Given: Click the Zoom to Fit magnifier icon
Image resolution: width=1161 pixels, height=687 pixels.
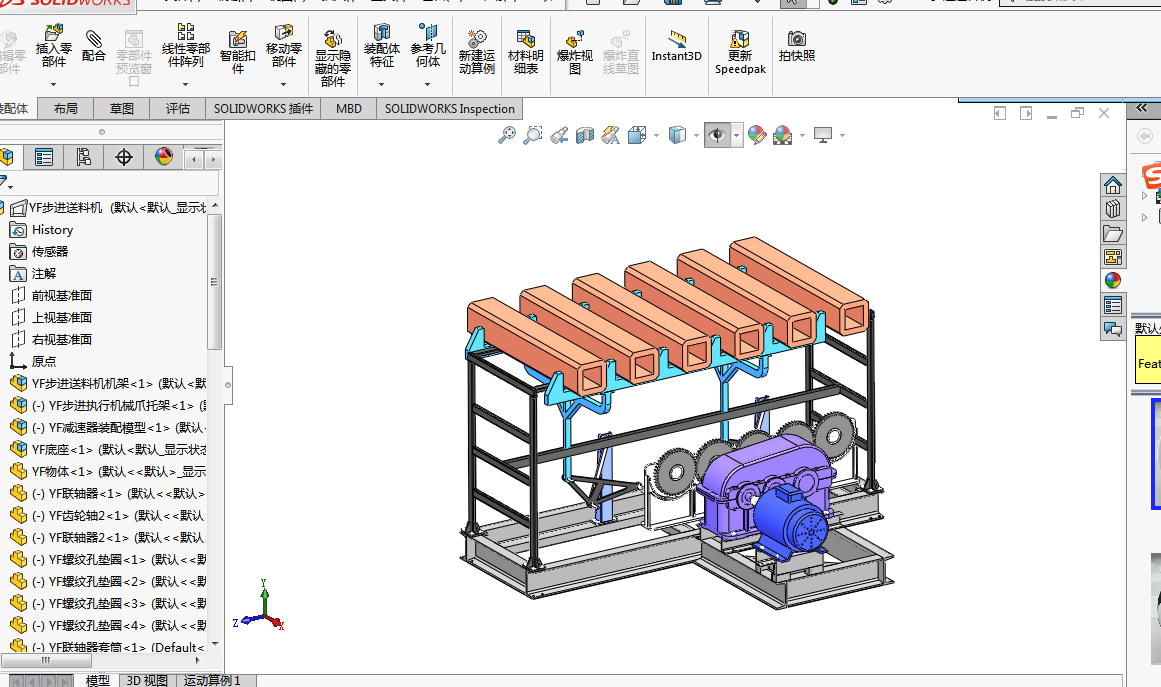Looking at the screenshot, I should 507,135.
